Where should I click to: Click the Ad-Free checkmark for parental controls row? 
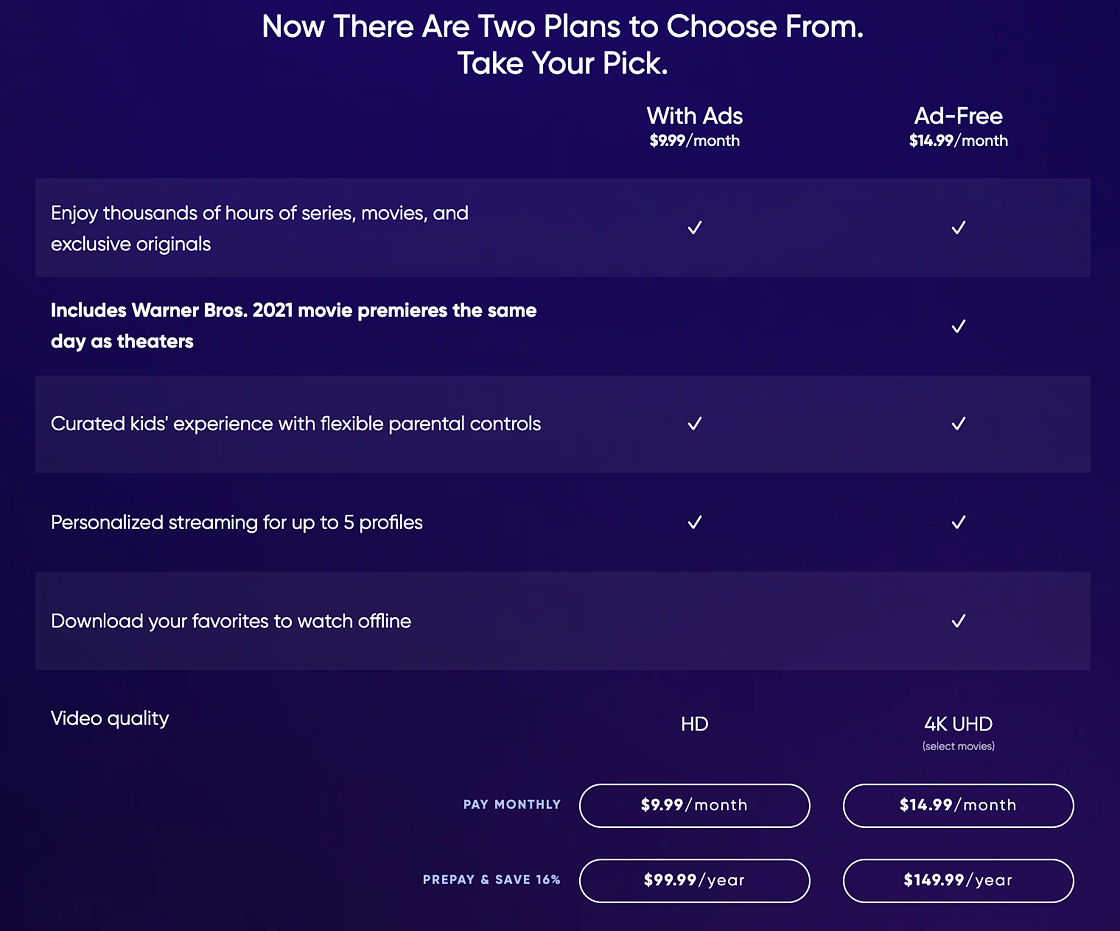[x=958, y=423]
